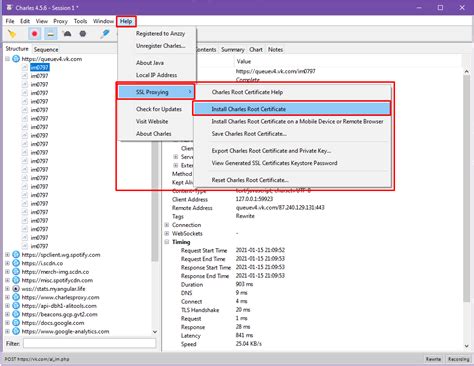Collapse the Timing section
Image resolution: width=474 pixels, height=366 pixels.
pos(167,242)
